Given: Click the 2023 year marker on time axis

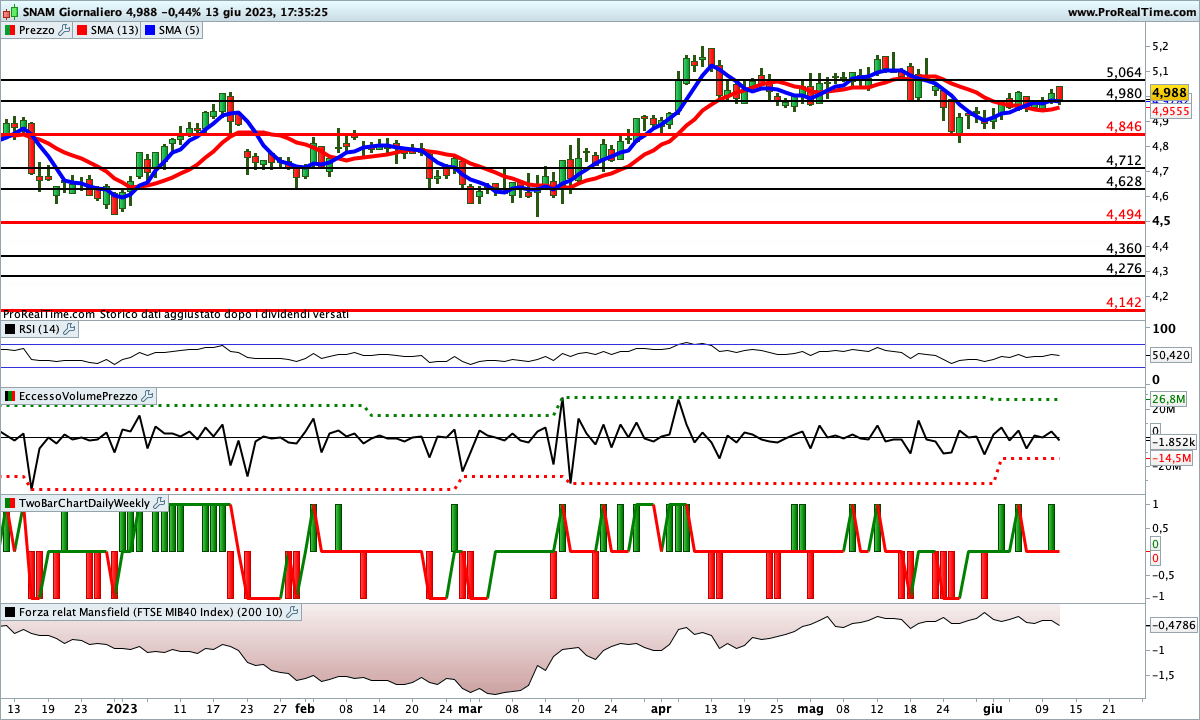Looking at the screenshot, I should pos(122,708).
